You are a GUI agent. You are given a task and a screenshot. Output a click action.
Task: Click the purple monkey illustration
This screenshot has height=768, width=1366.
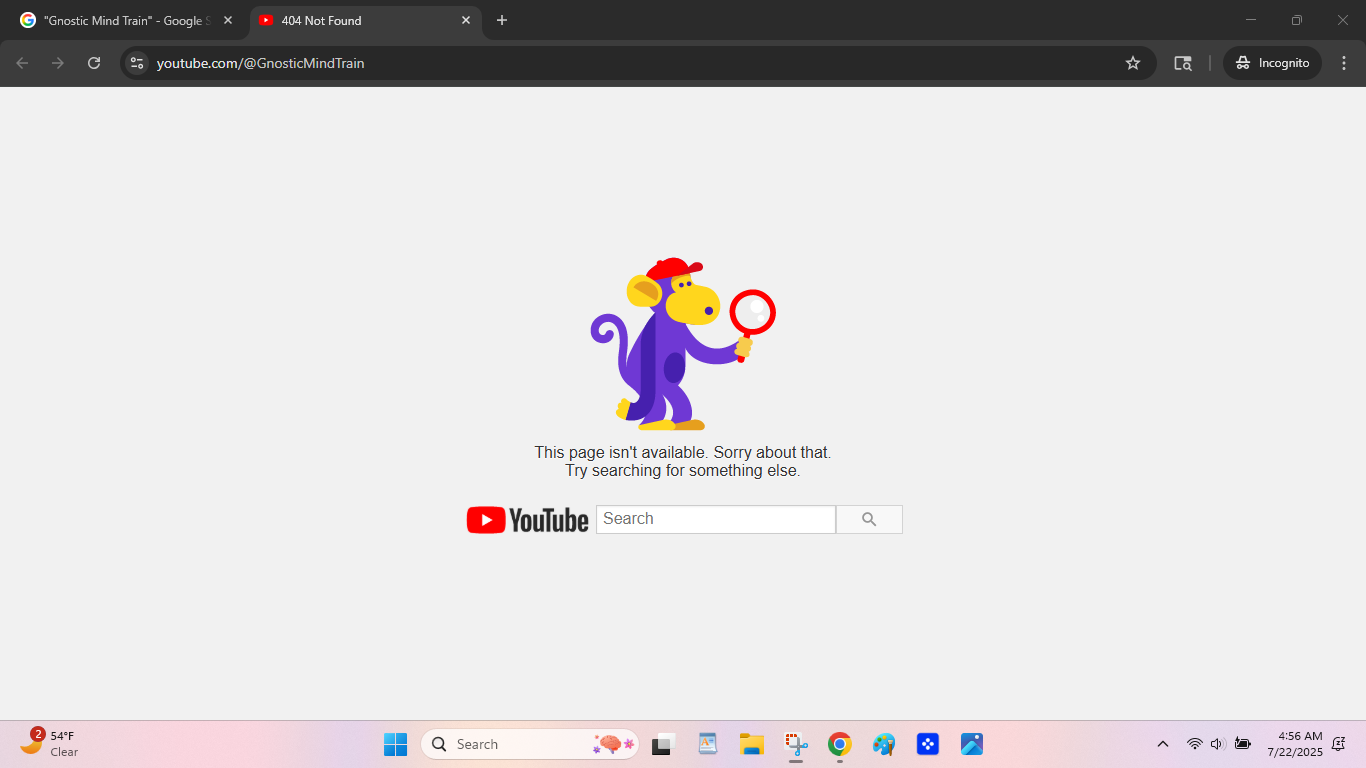click(x=682, y=344)
